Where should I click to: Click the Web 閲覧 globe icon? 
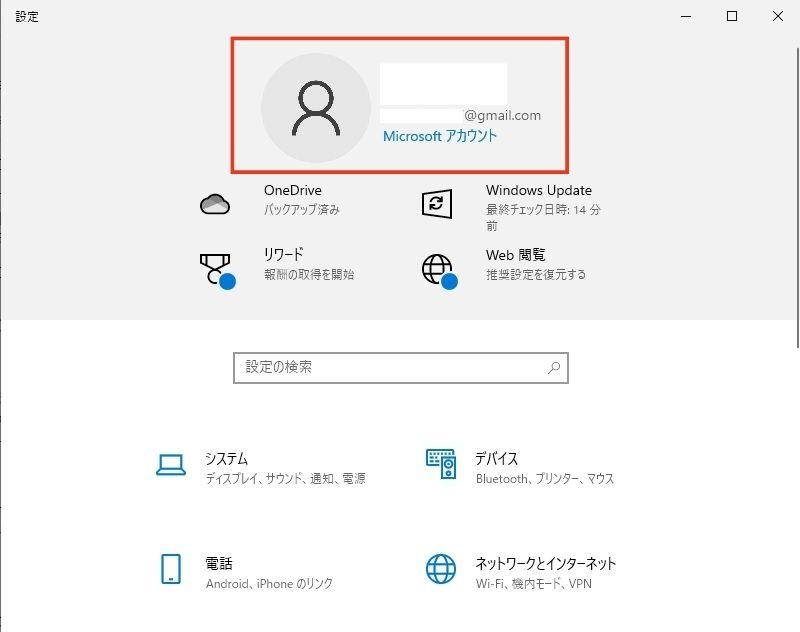(437, 265)
